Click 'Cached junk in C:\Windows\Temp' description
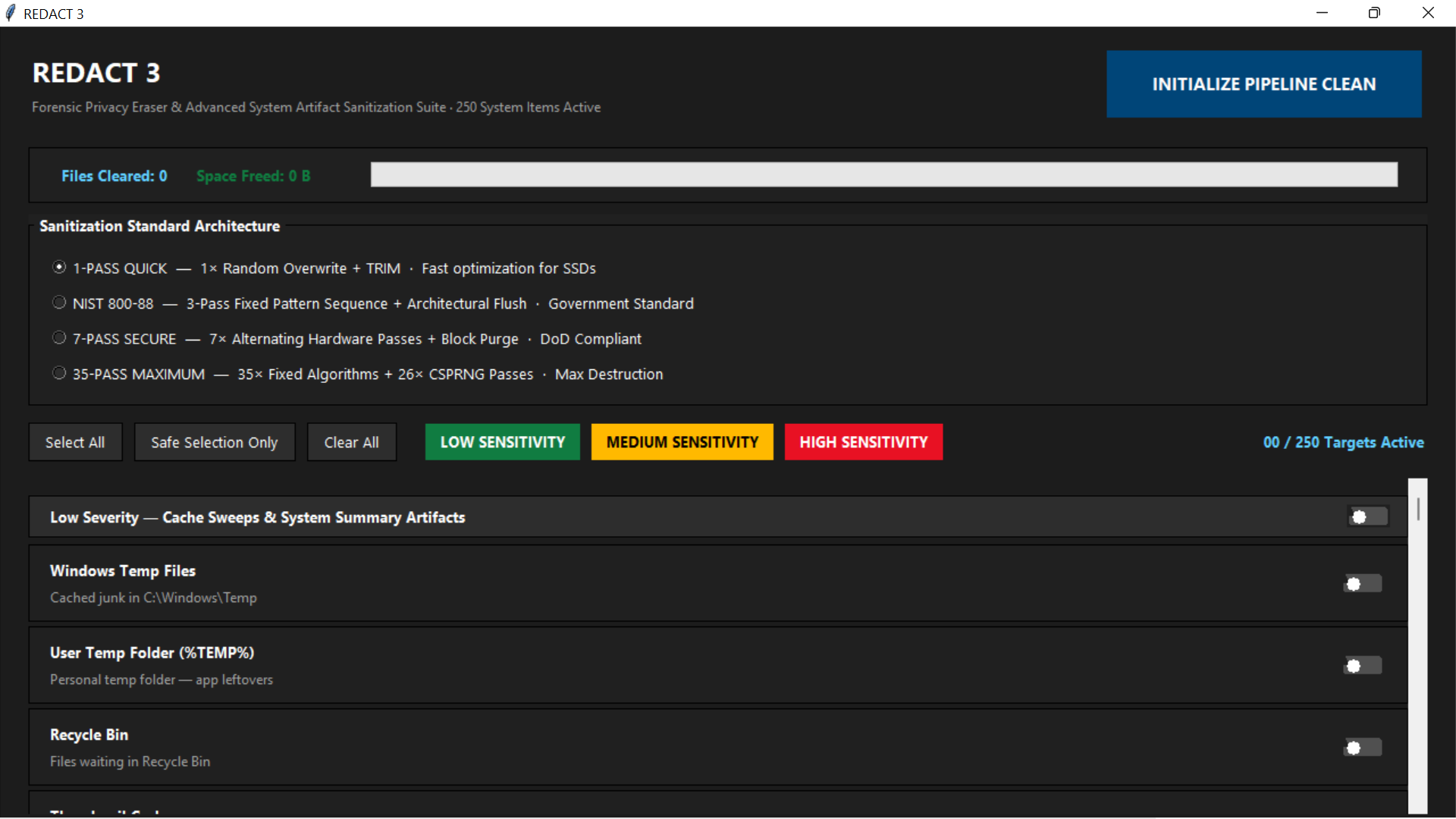This screenshot has width=1456, height=819. pyautogui.click(x=154, y=598)
